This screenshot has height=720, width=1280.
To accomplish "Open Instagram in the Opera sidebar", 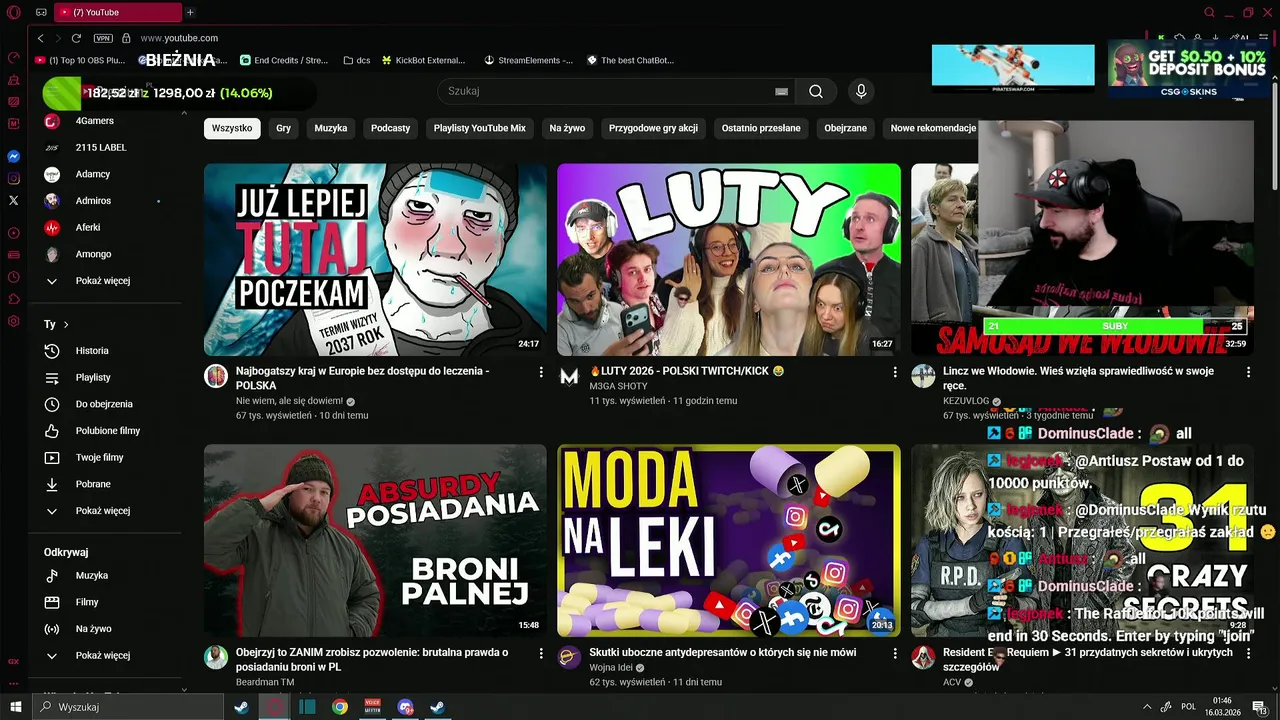I will pyautogui.click(x=14, y=179).
